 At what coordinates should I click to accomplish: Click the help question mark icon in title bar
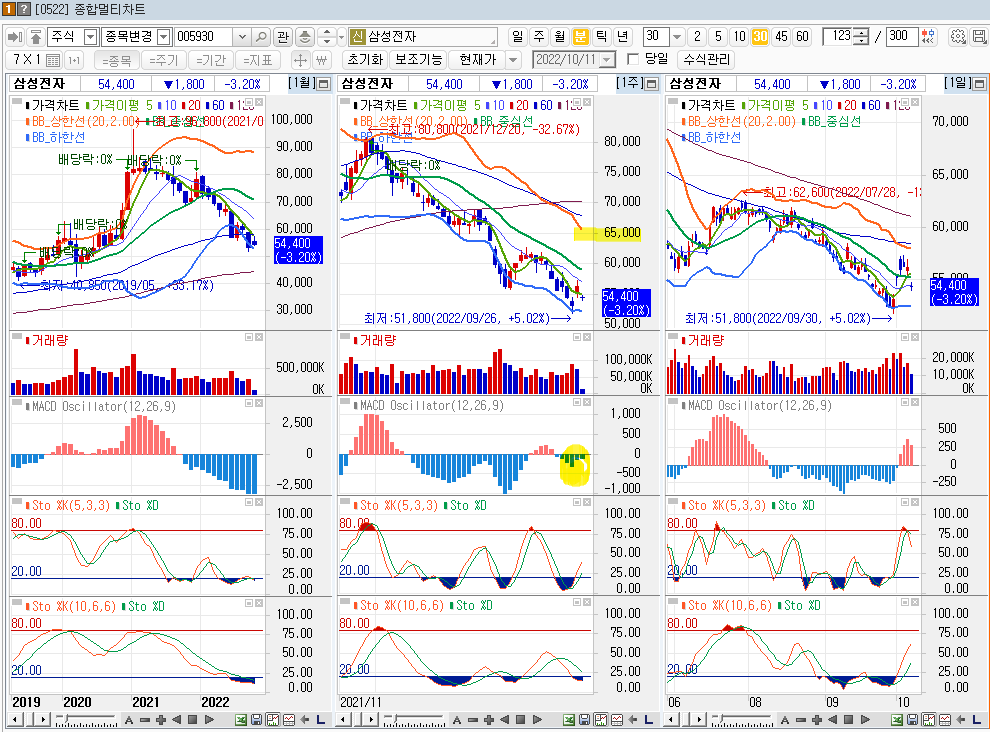23,9
